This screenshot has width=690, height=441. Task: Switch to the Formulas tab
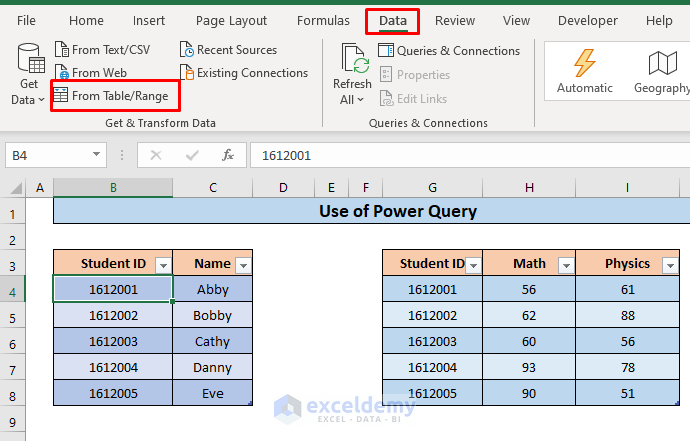tap(322, 21)
